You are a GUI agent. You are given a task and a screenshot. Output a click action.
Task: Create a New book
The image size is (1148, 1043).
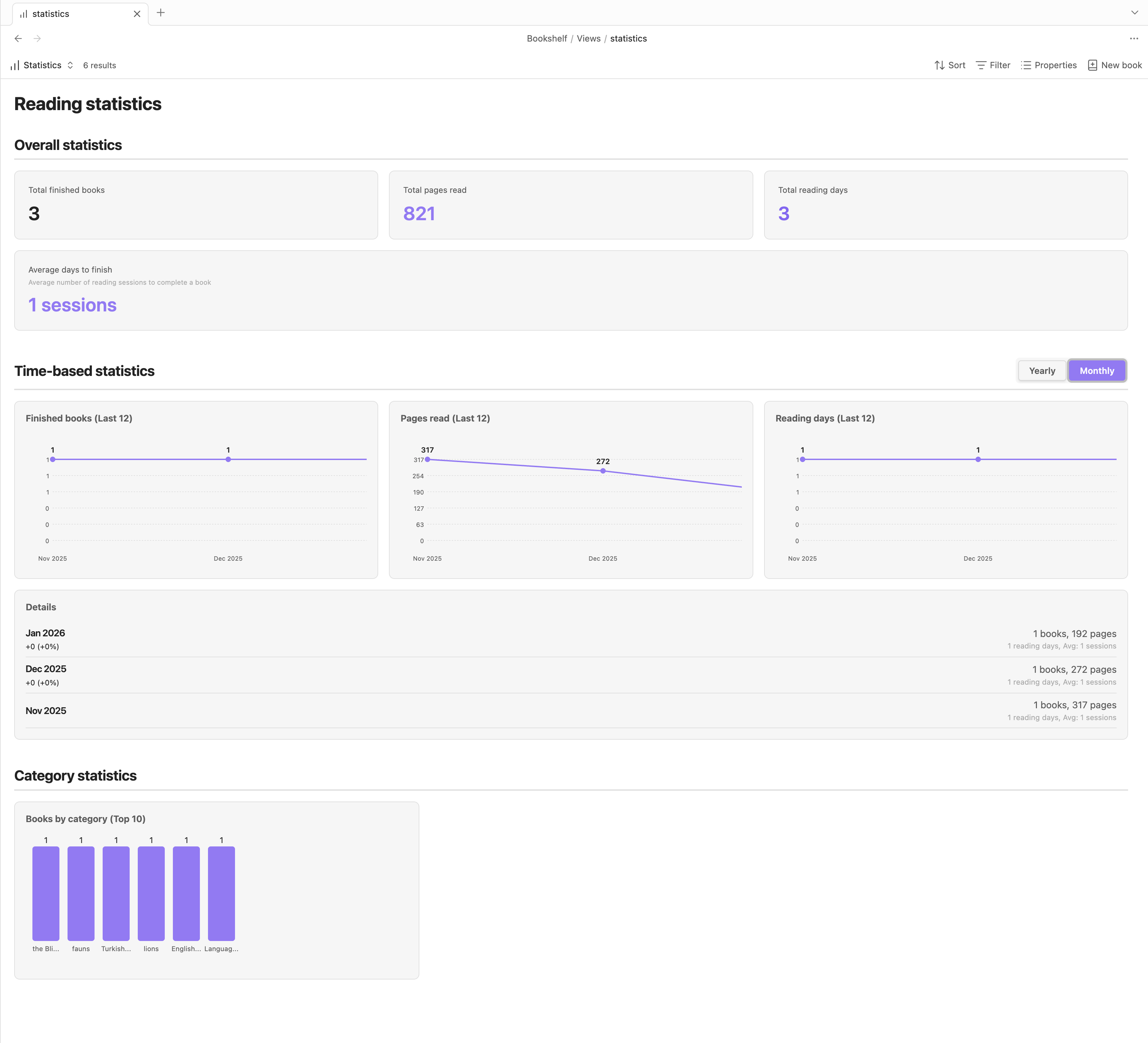(1114, 66)
